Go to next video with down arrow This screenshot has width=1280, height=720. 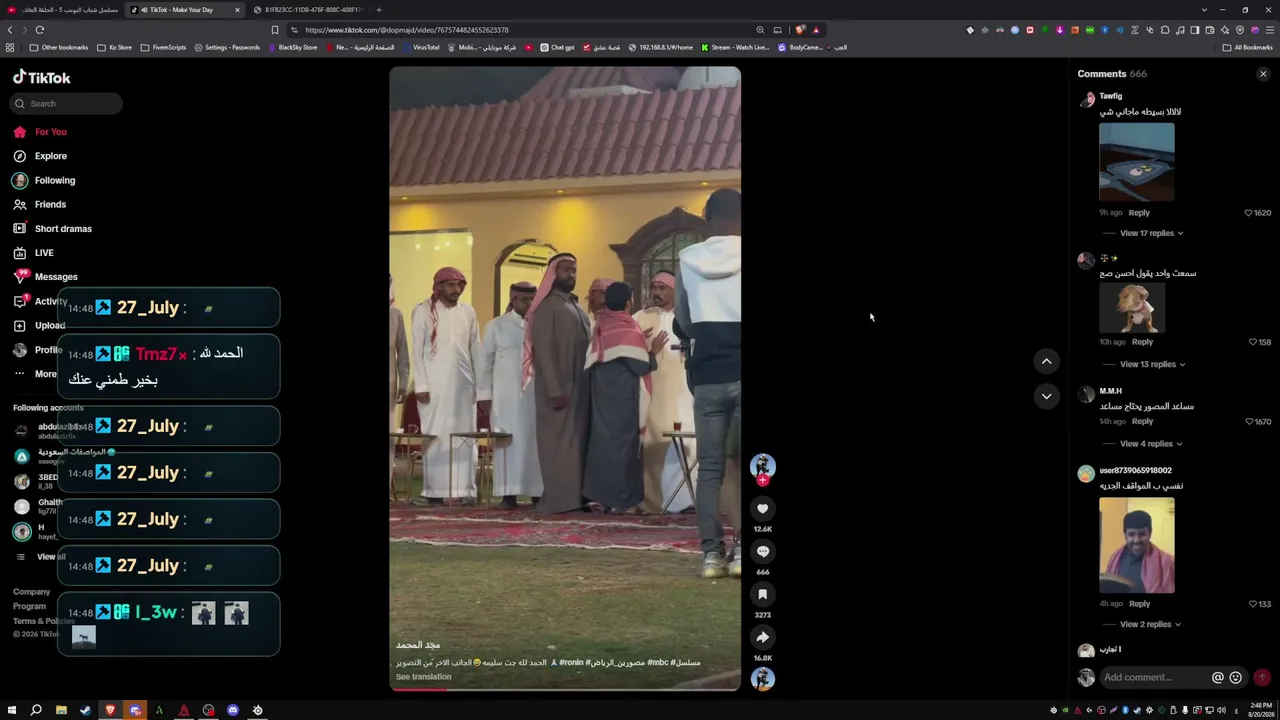pyautogui.click(x=1046, y=396)
